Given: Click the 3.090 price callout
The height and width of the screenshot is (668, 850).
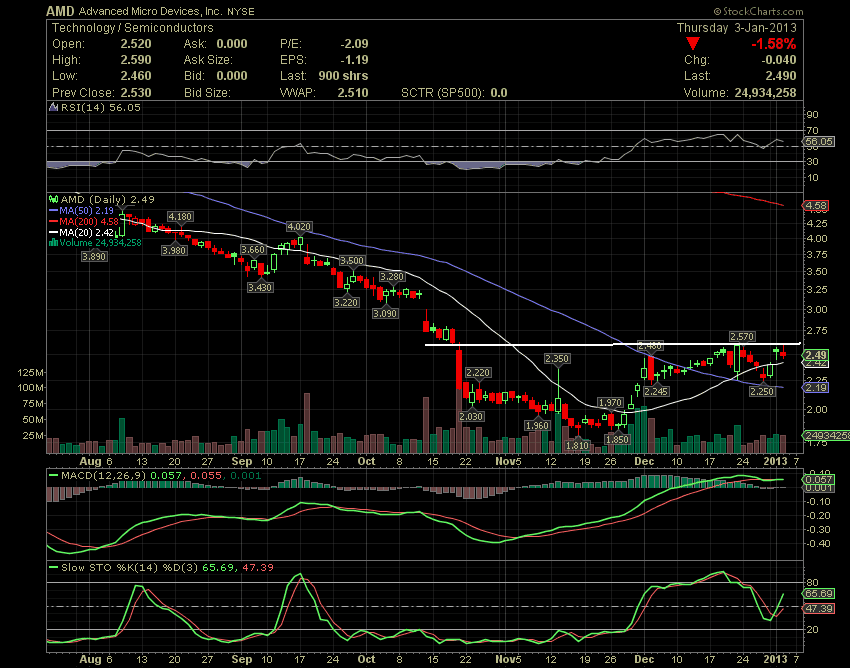Looking at the screenshot, I should [x=385, y=313].
